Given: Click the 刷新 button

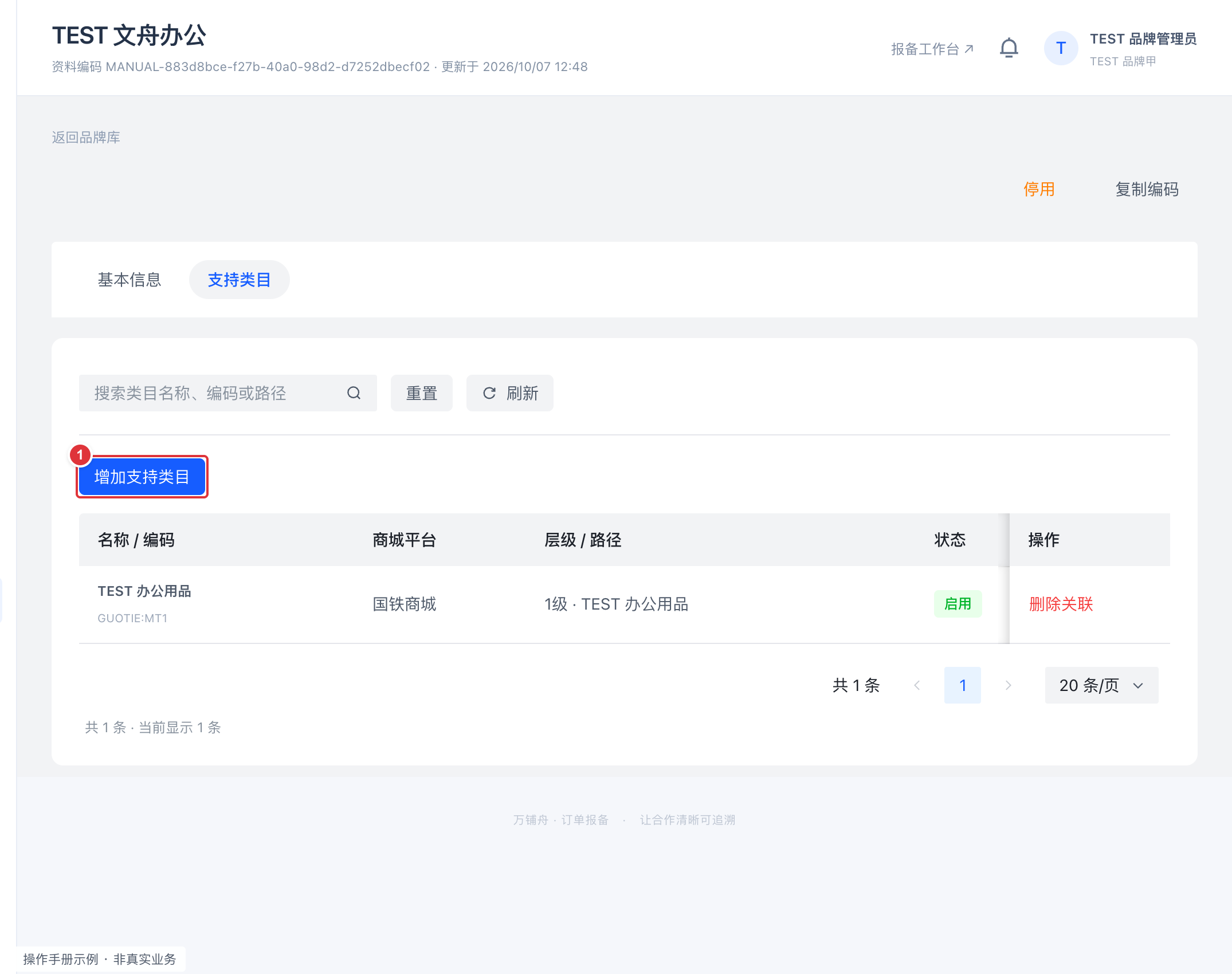Looking at the screenshot, I should [510, 393].
